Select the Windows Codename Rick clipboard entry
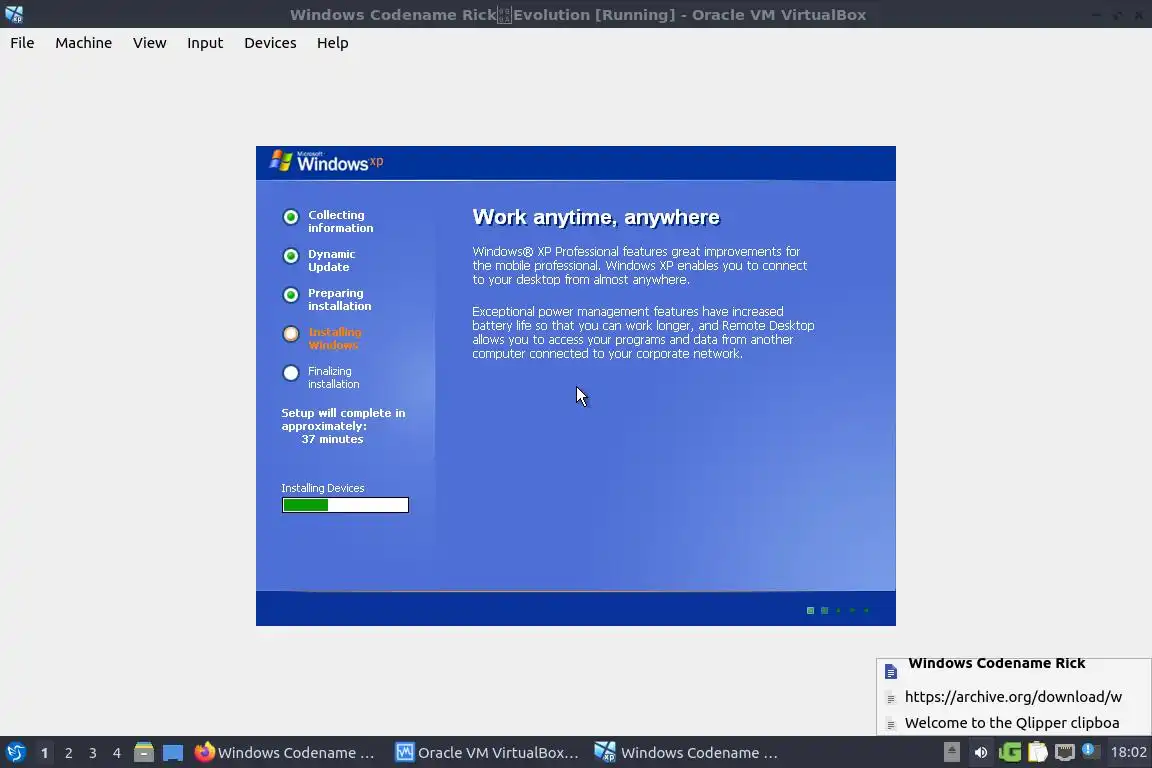 (x=1014, y=667)
